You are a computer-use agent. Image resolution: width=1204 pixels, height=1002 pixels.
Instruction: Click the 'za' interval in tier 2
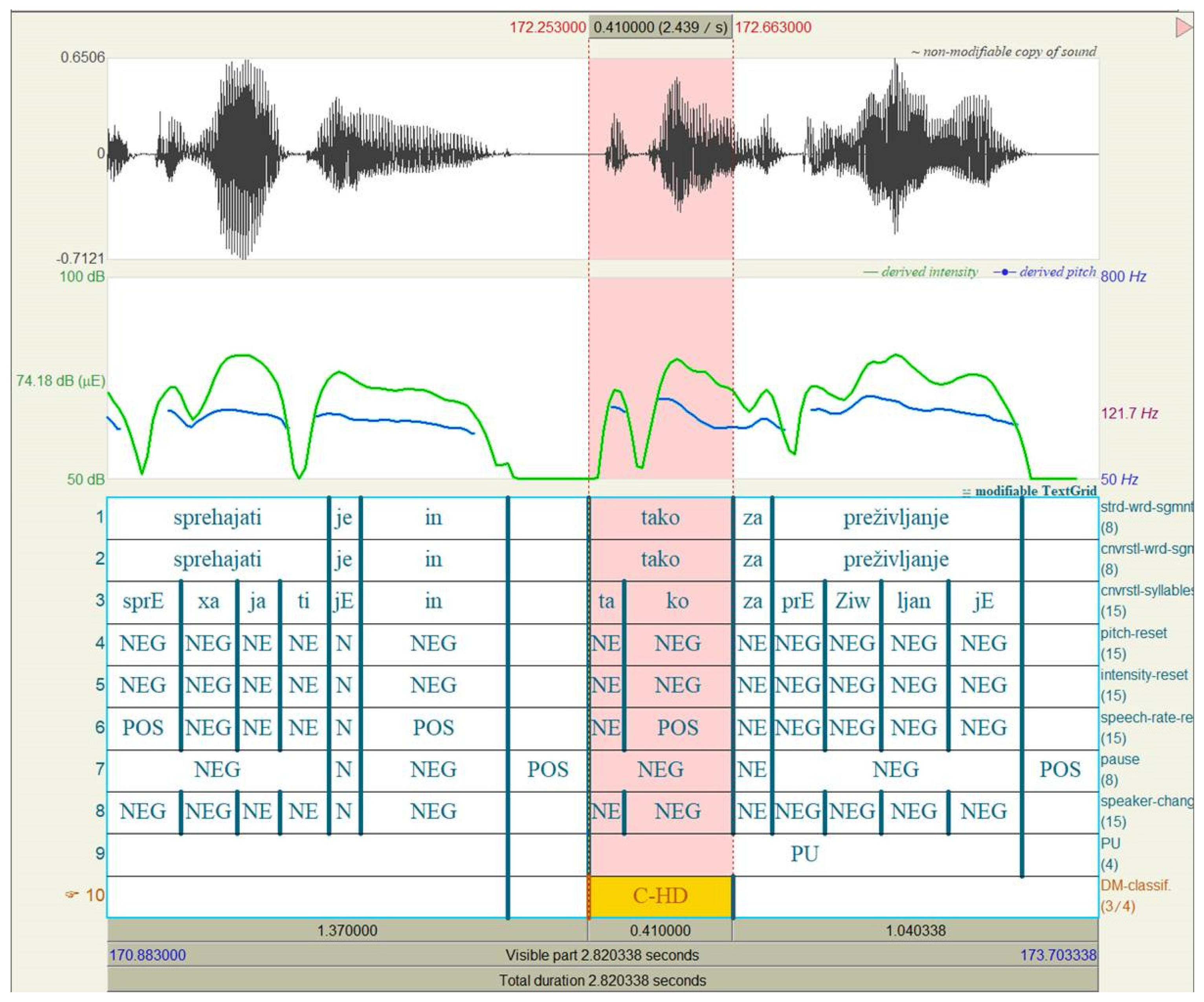pyautogui.click(x=752, y=559)
